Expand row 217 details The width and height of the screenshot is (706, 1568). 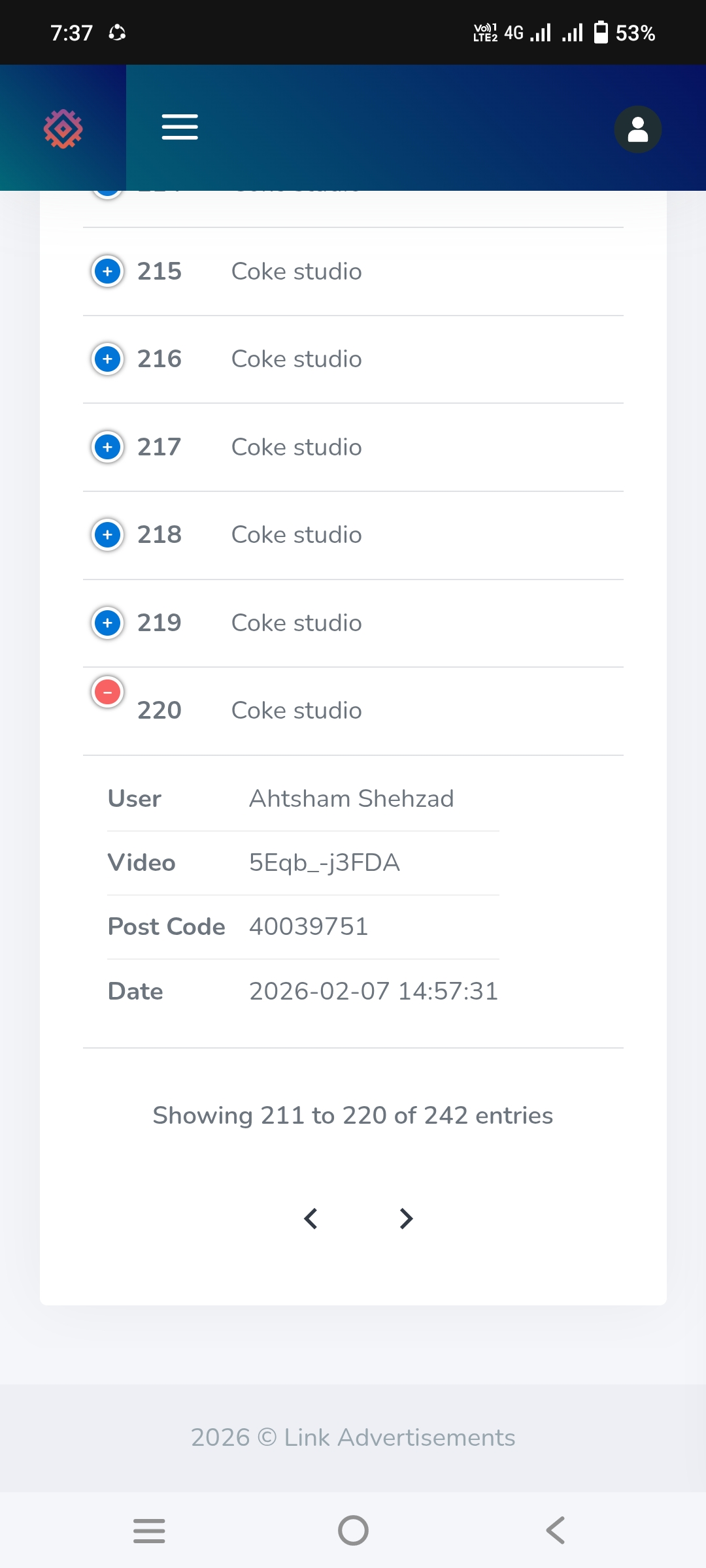pyautogui.click(x=108, y=447)
